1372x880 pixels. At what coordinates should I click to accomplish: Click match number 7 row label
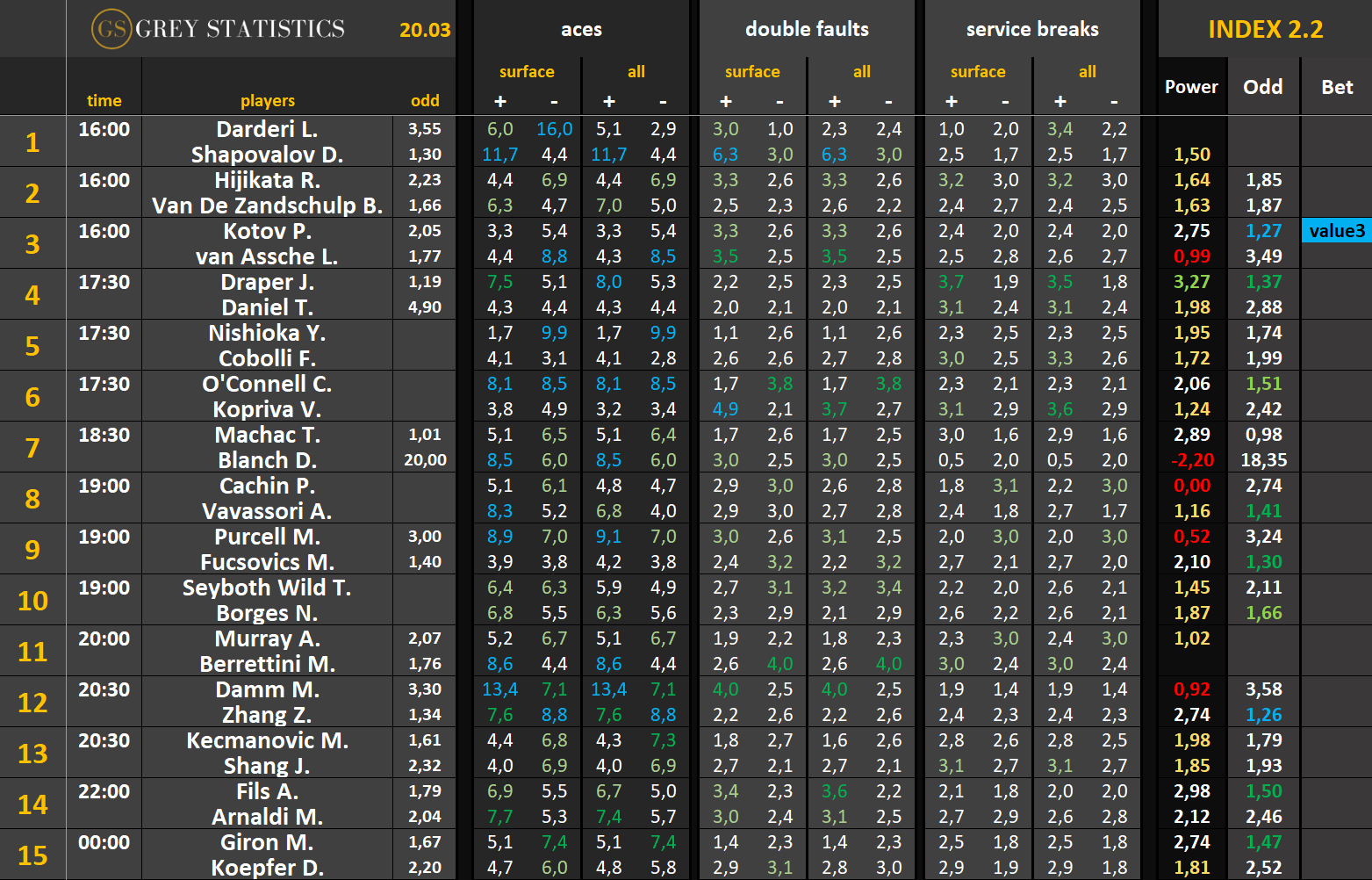(32, 448)
